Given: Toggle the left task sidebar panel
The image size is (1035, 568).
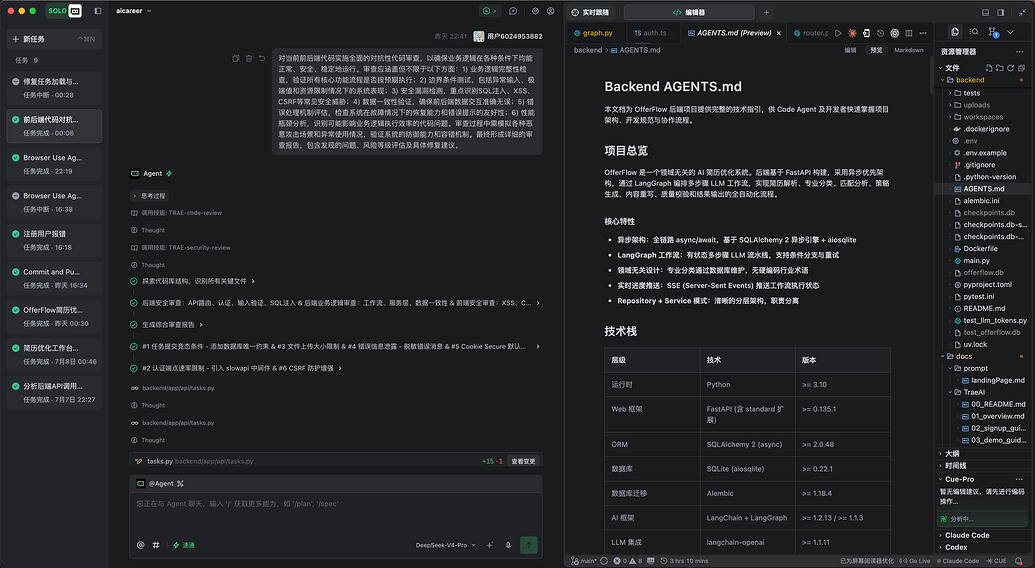Looking at the screenshot, I should [x=98, y=11].
